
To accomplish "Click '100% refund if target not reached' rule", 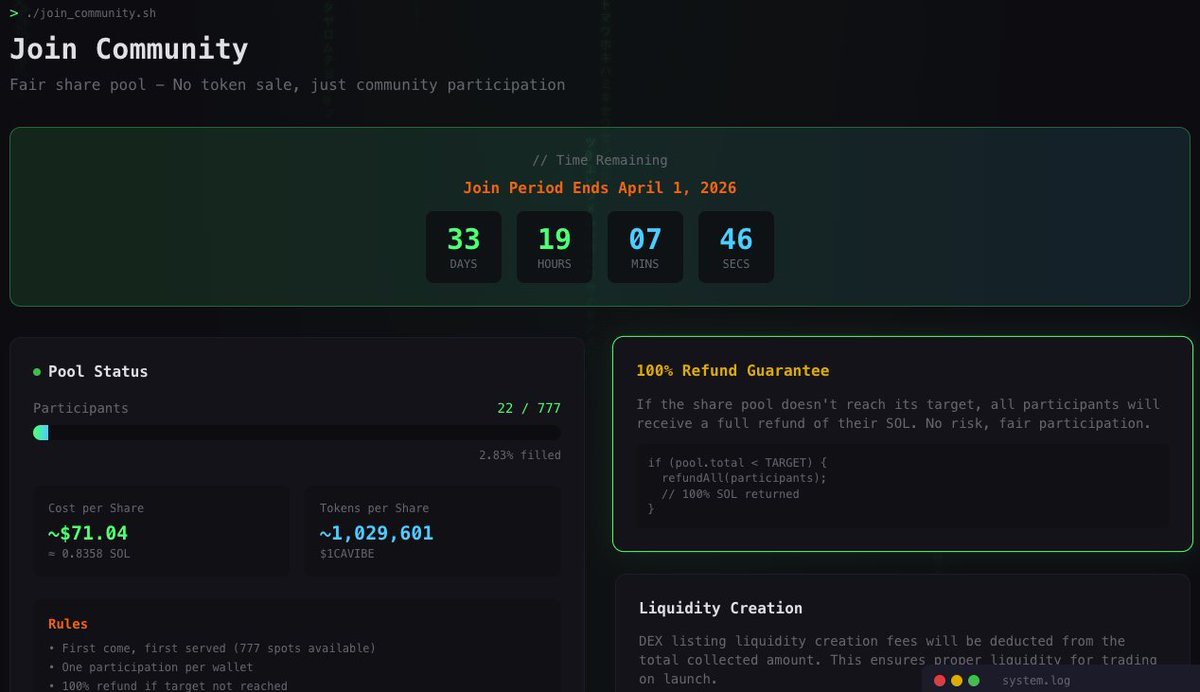I will [168, 686].
